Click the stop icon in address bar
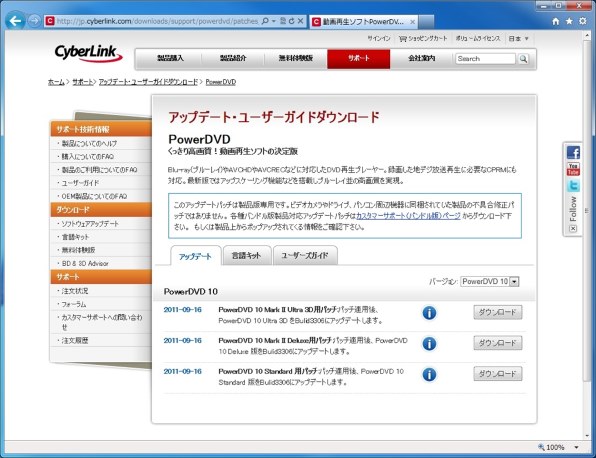This screenshot has width=596, height=458. tap(300, 21)
